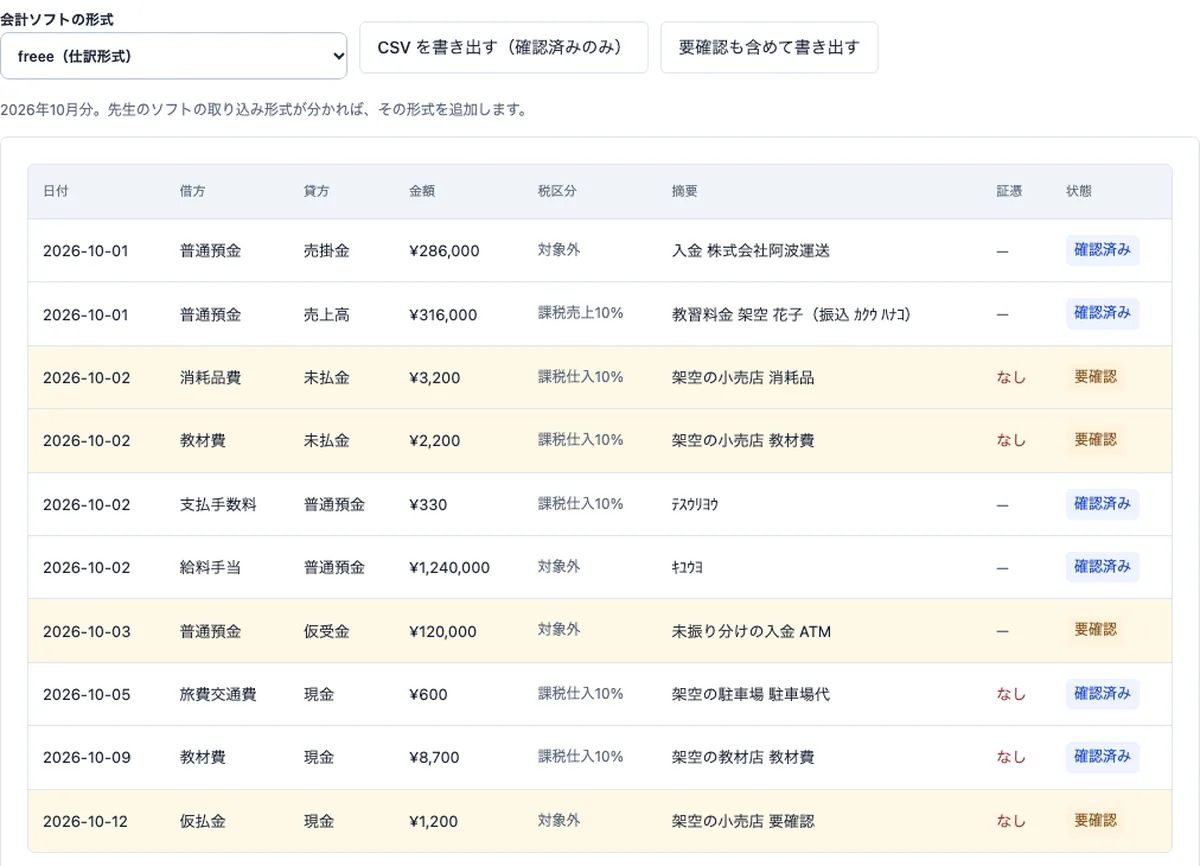Click summary 架空の駐車場 駐車場代
The image size is (1200, 866).
pyautogui.click(x=751, y=695)
